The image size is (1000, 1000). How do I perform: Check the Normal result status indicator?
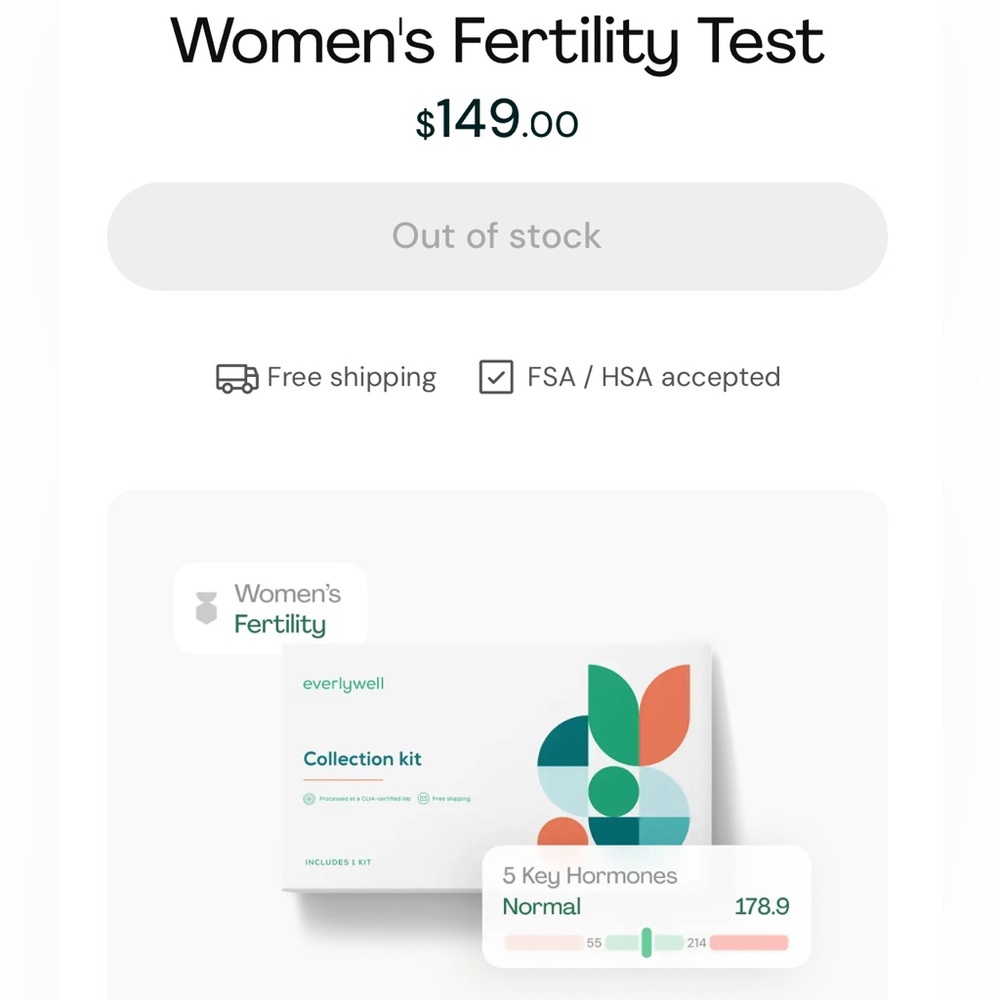point(541,907)
